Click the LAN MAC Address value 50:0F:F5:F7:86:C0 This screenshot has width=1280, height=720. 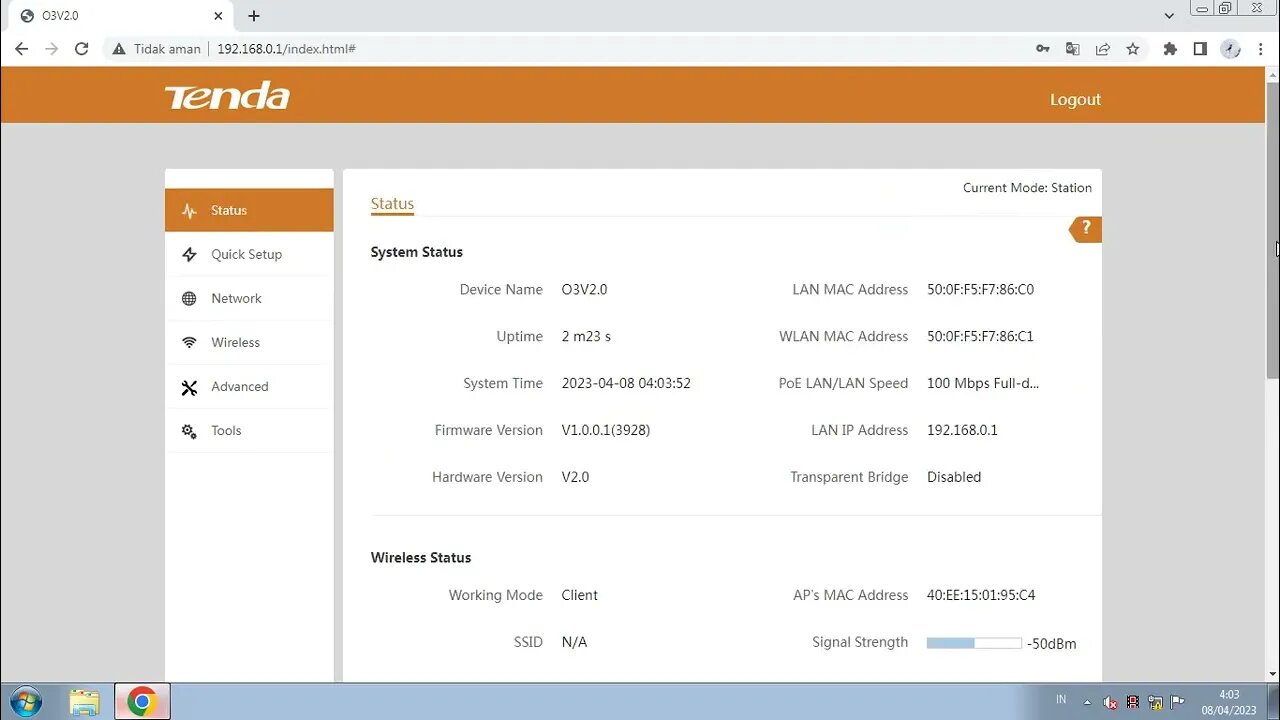[980, 290]
